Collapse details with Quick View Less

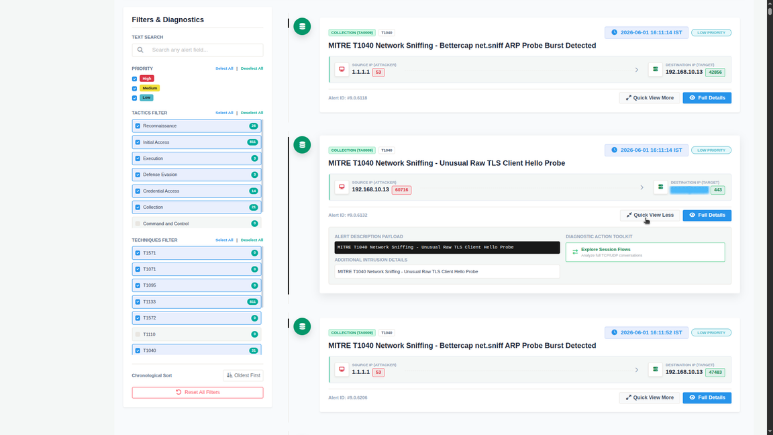coord(650,215)
